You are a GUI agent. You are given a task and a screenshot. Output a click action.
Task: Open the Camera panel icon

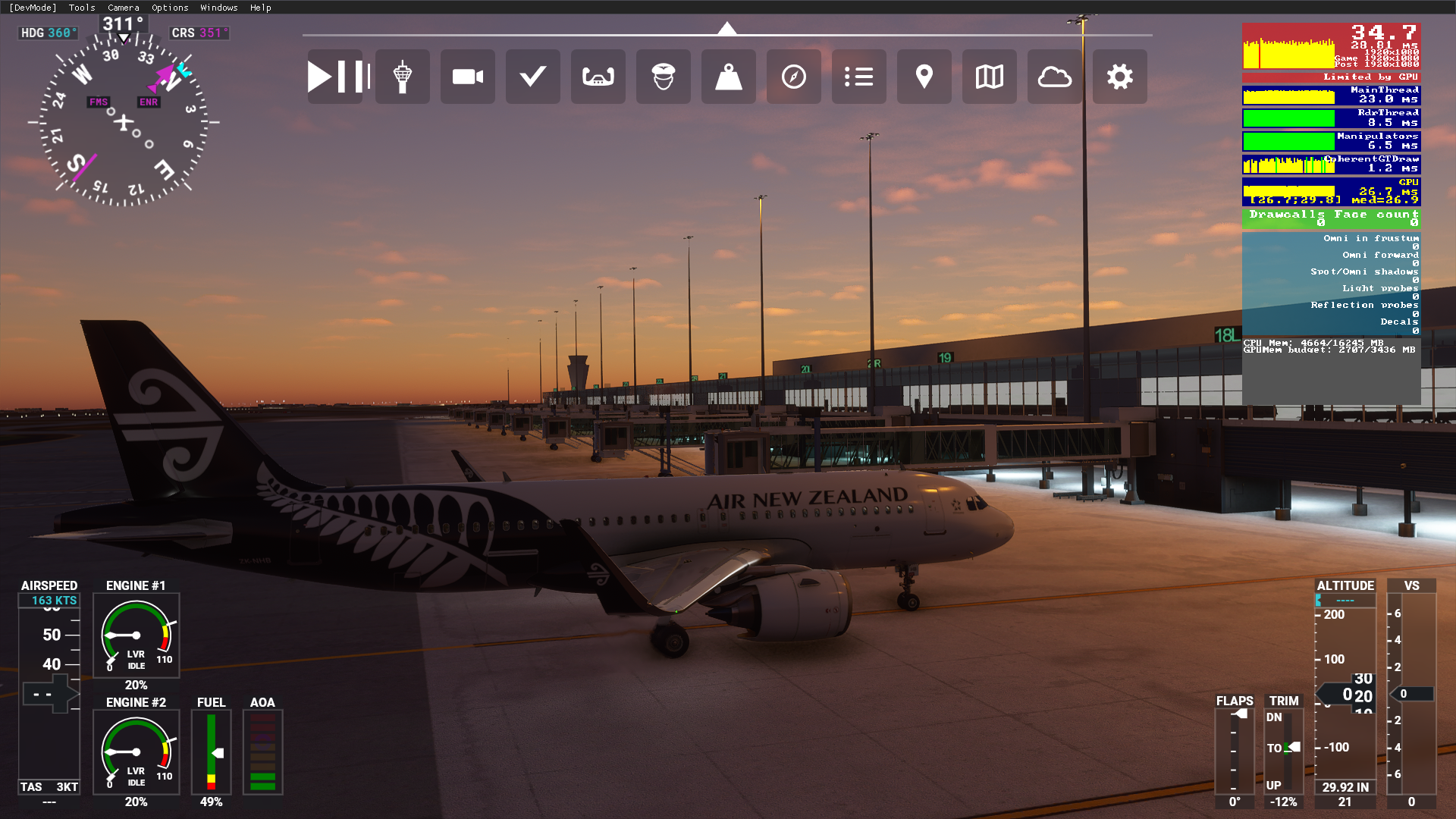468,77
